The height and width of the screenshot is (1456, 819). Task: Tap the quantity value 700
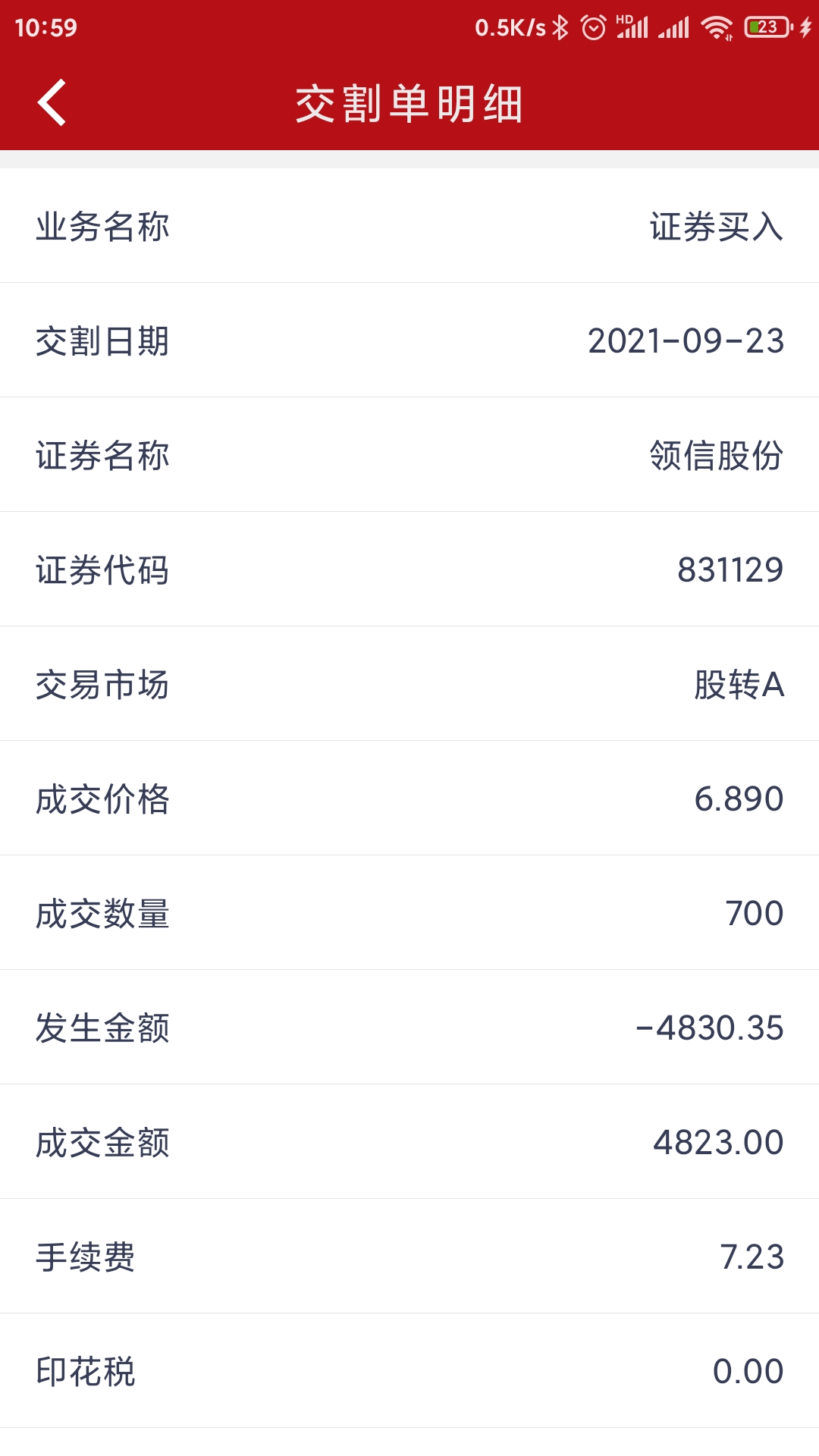click(754, 914)
